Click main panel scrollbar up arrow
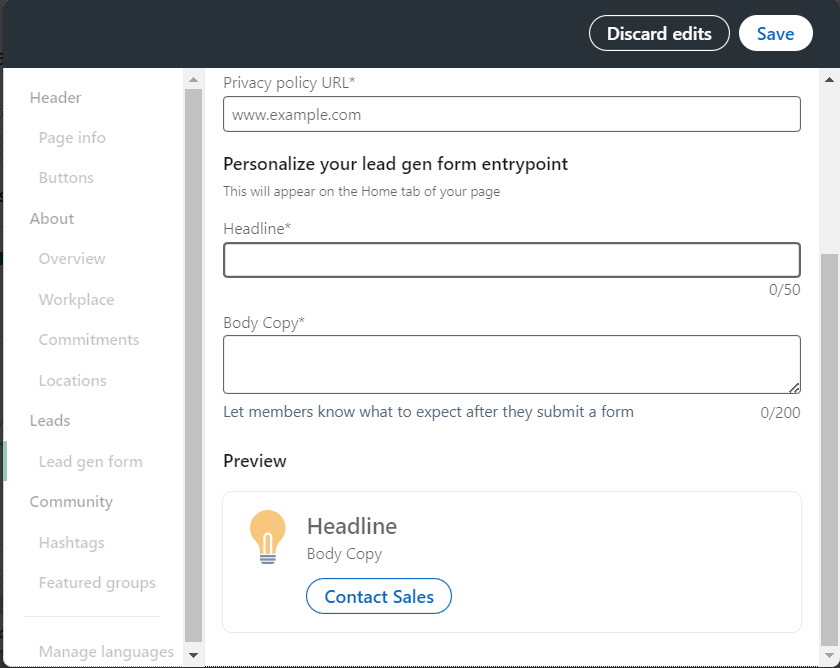This screenshot has width=840, height=668. (x=829, y=80)
